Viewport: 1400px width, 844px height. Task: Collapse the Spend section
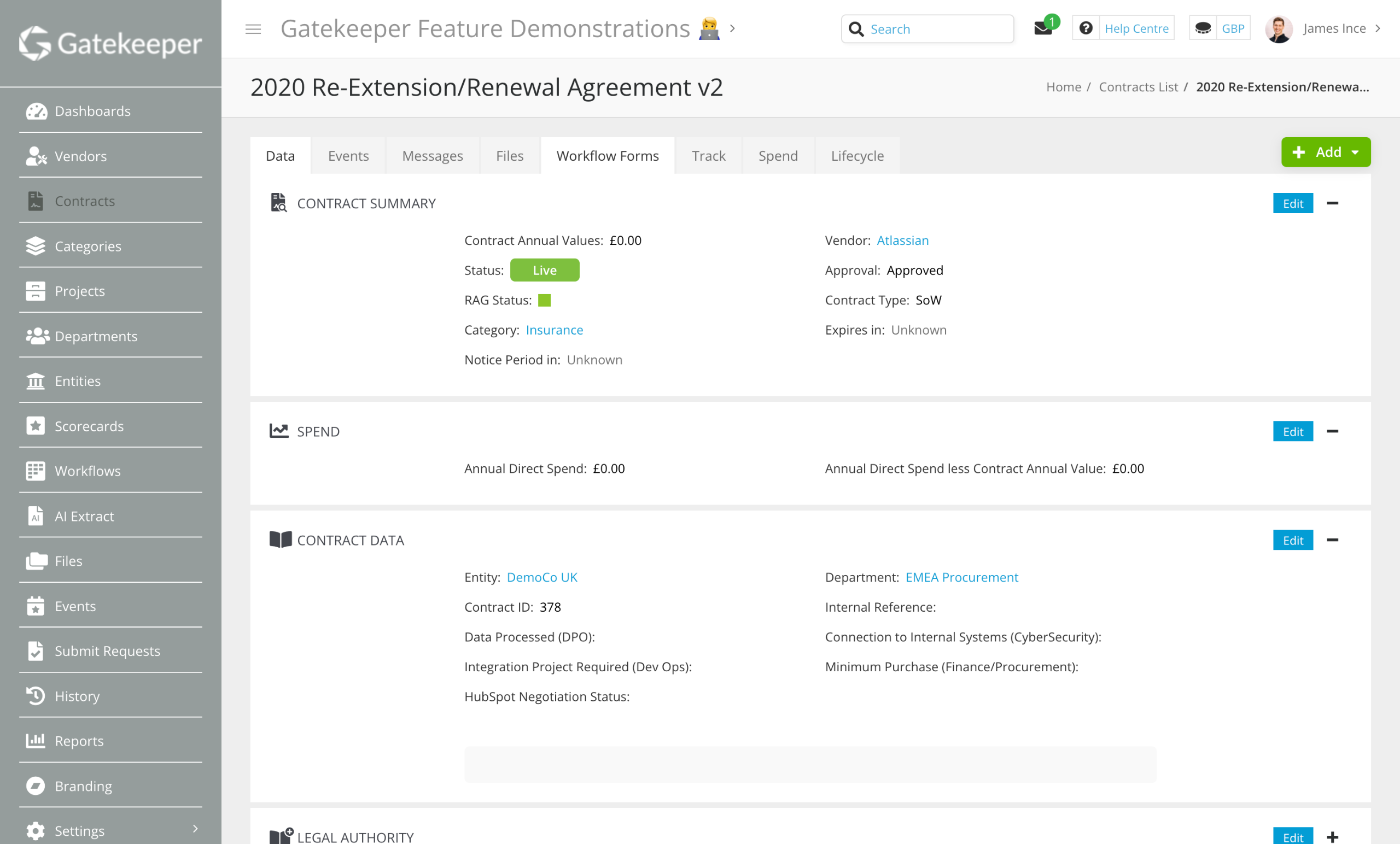[x=1332, y=432]
